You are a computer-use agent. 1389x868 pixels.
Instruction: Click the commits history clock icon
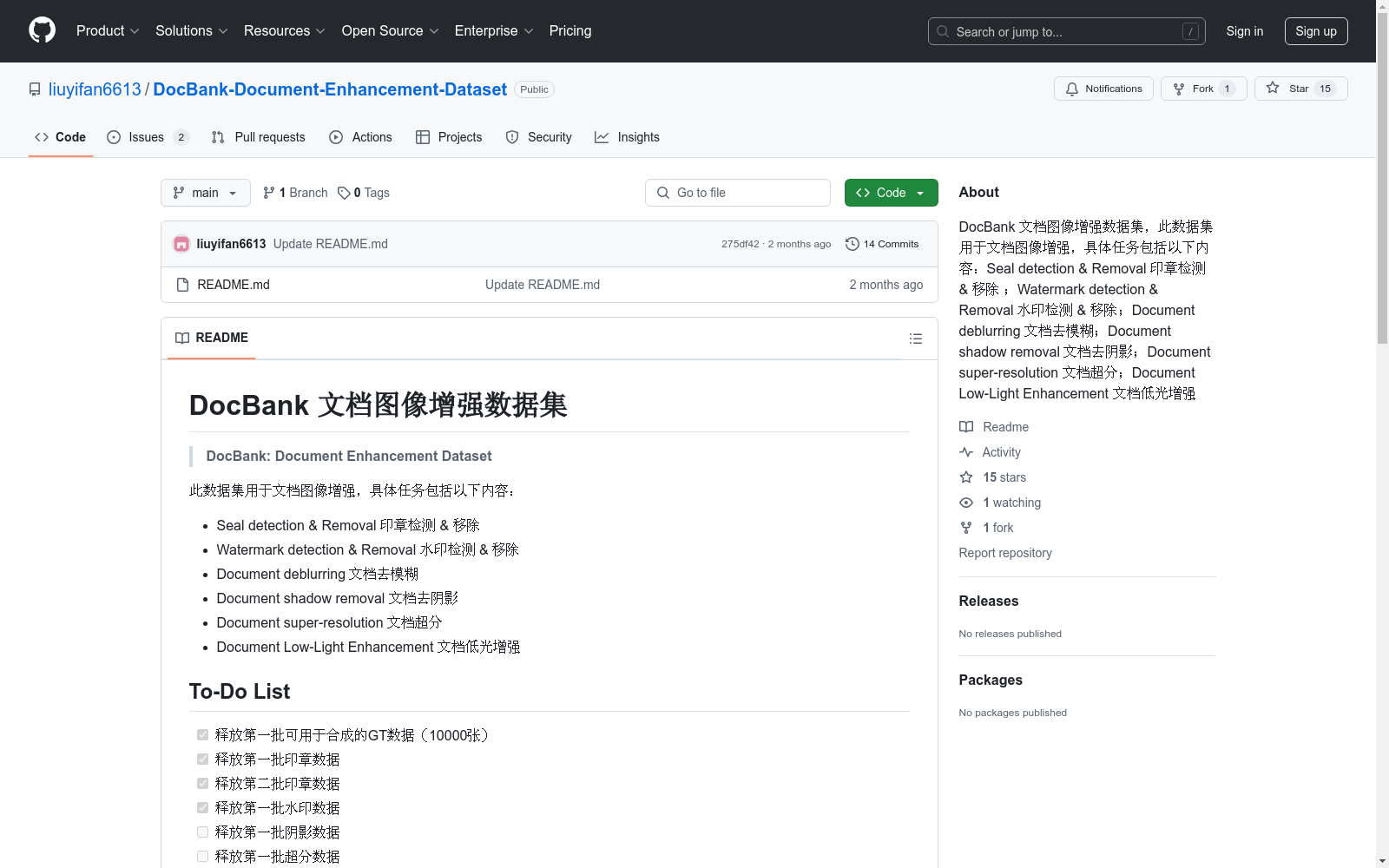(x=851, y=244)
